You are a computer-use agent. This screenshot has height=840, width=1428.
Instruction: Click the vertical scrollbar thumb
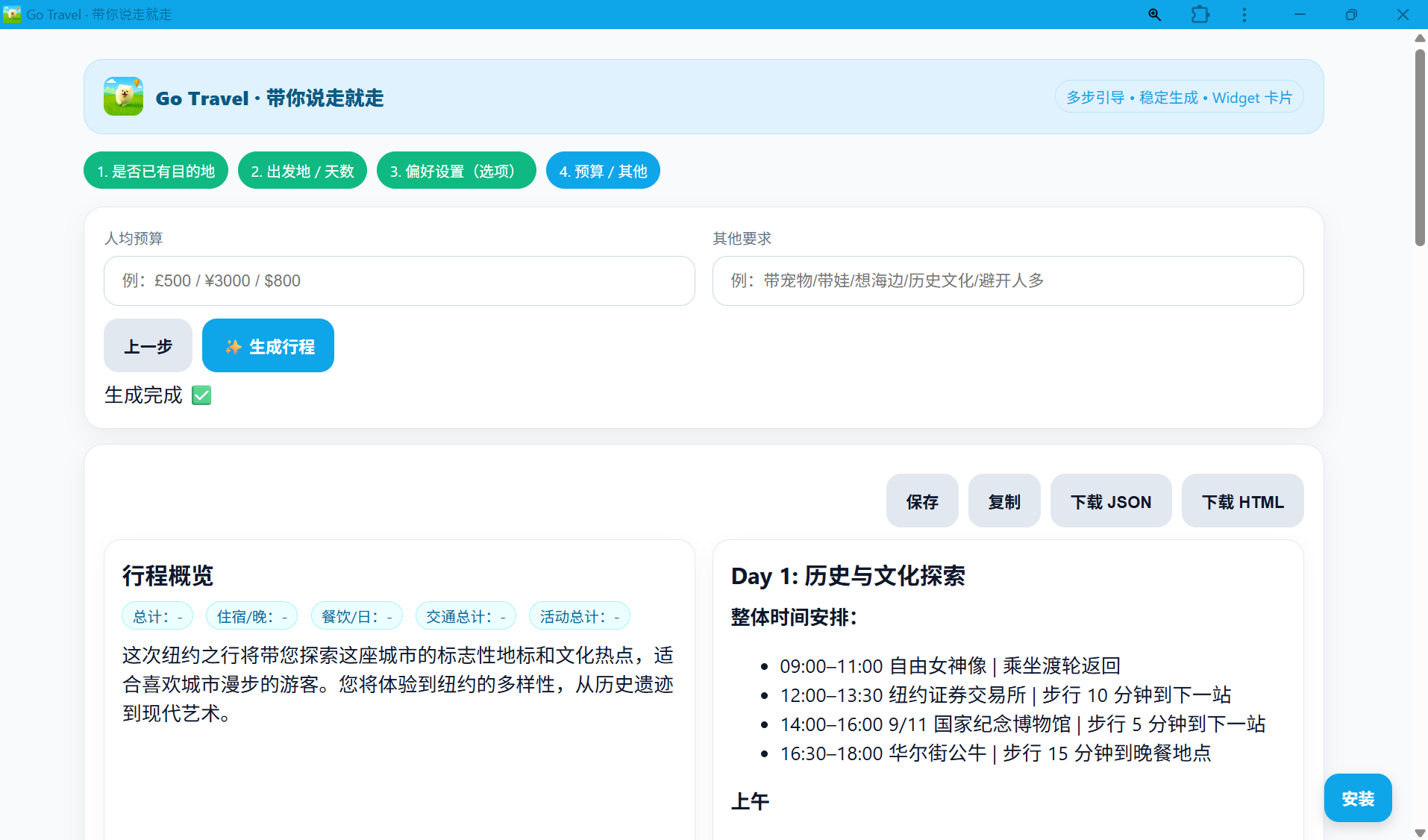1420,147
